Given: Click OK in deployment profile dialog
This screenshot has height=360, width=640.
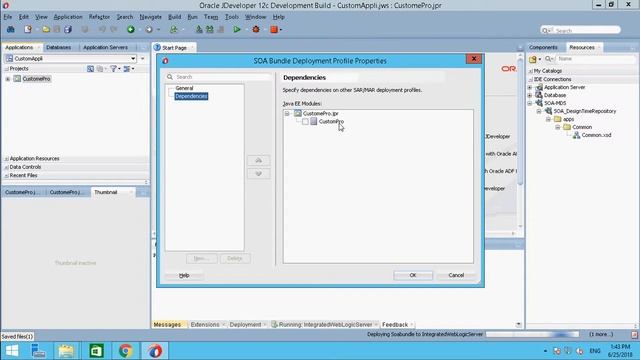Looking at the screenshot, I should [413, 275].
